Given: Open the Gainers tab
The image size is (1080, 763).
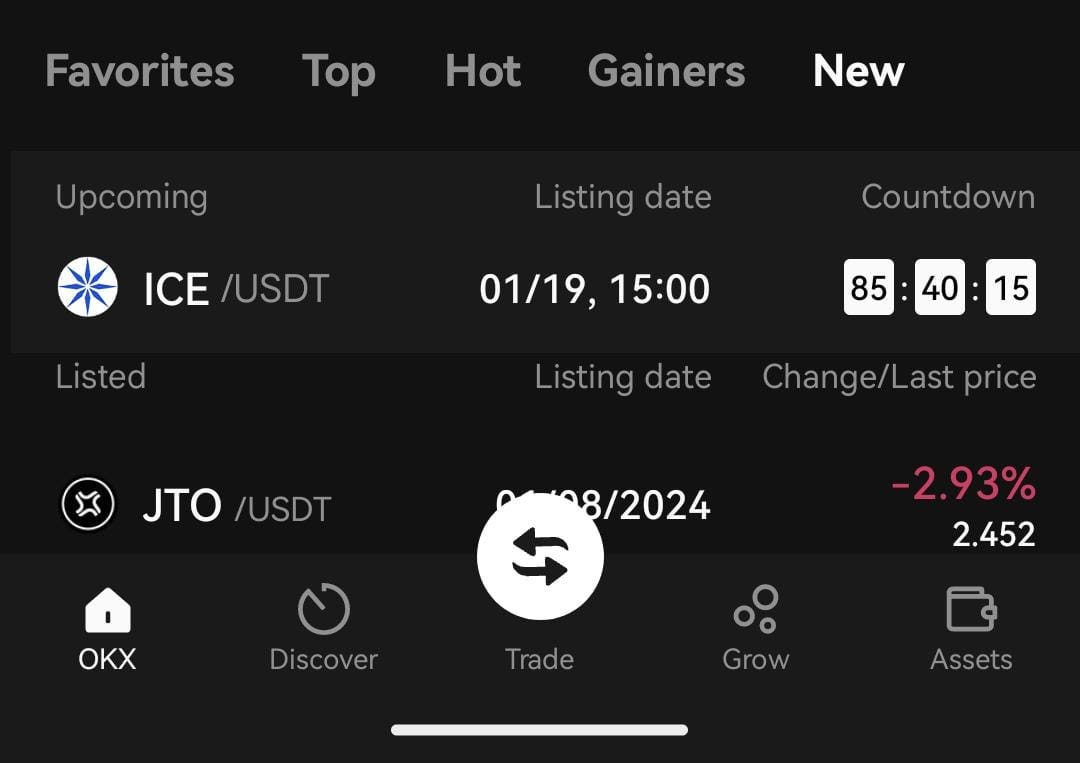Looking at the screenshot, I should click(x=666, y=71).
